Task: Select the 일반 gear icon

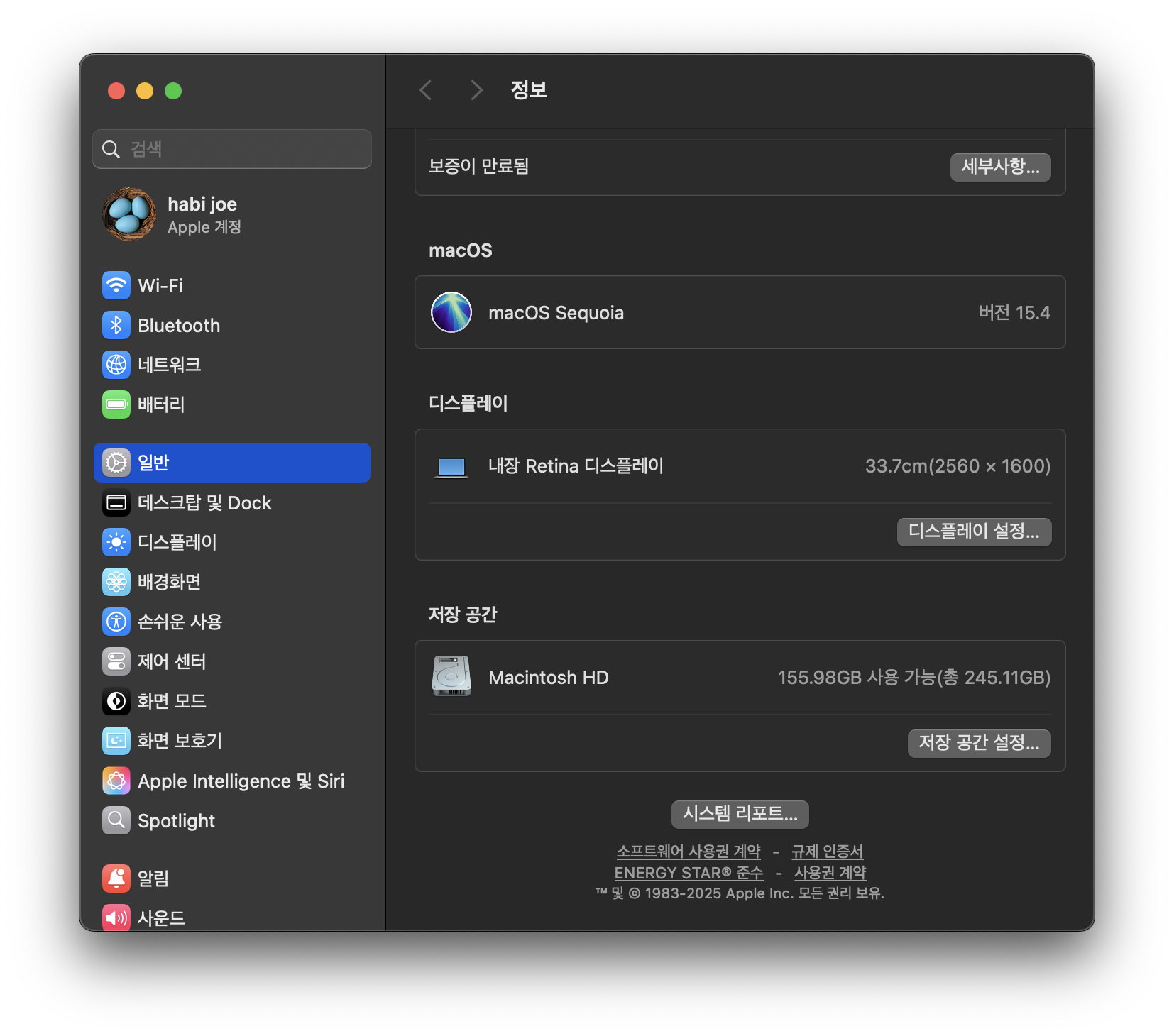Action: click(x=116, y=463)
